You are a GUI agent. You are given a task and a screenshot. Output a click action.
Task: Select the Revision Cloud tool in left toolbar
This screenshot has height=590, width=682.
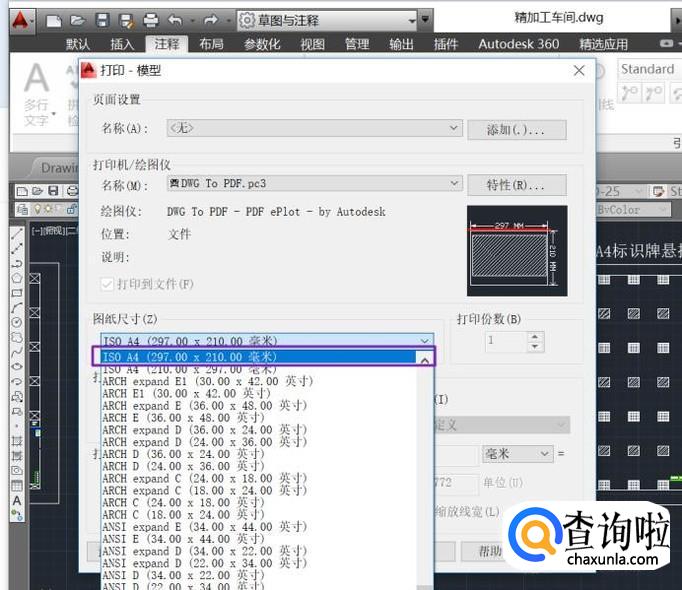[x=17, y=337]
